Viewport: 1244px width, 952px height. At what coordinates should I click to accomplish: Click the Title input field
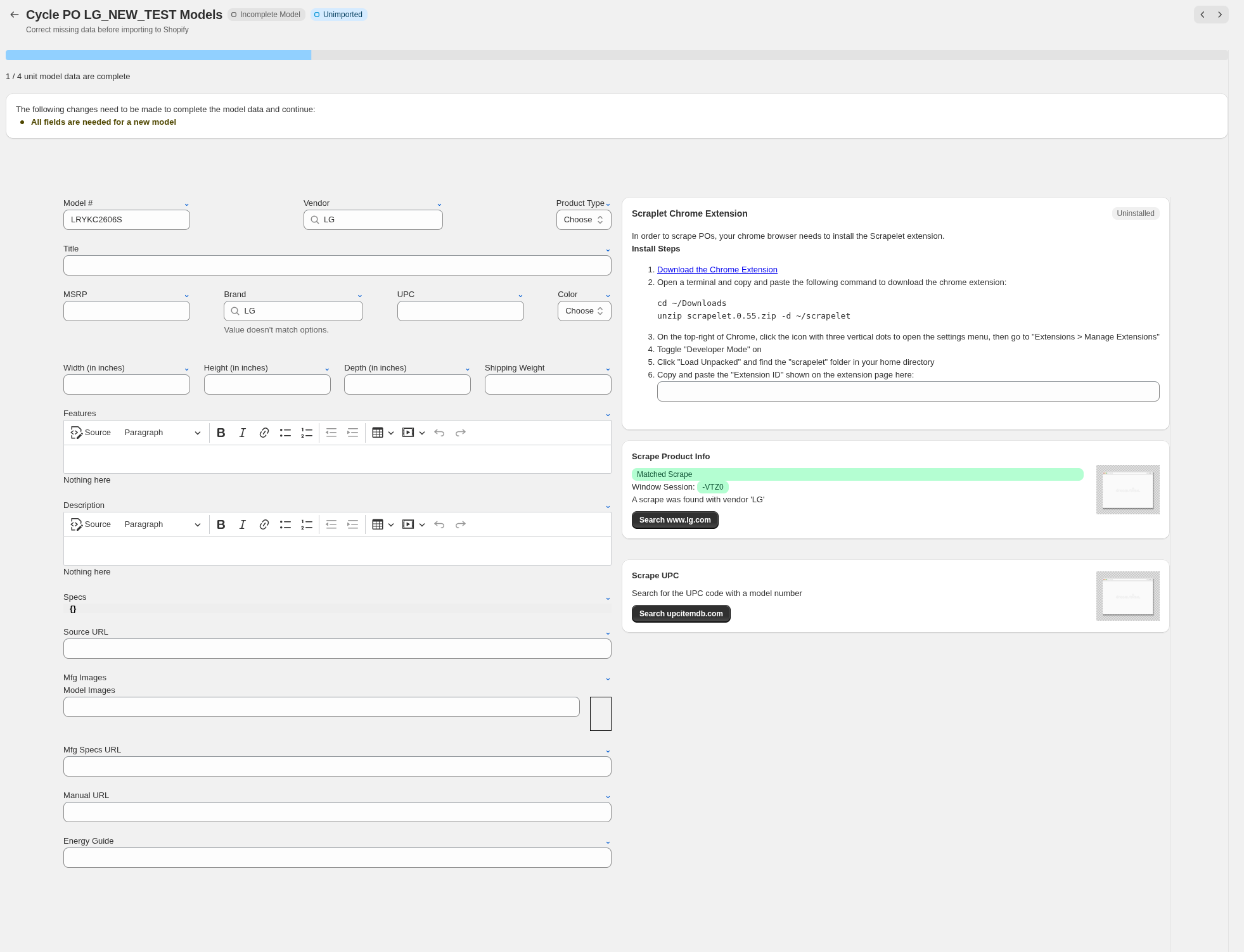tap(337, 265)
